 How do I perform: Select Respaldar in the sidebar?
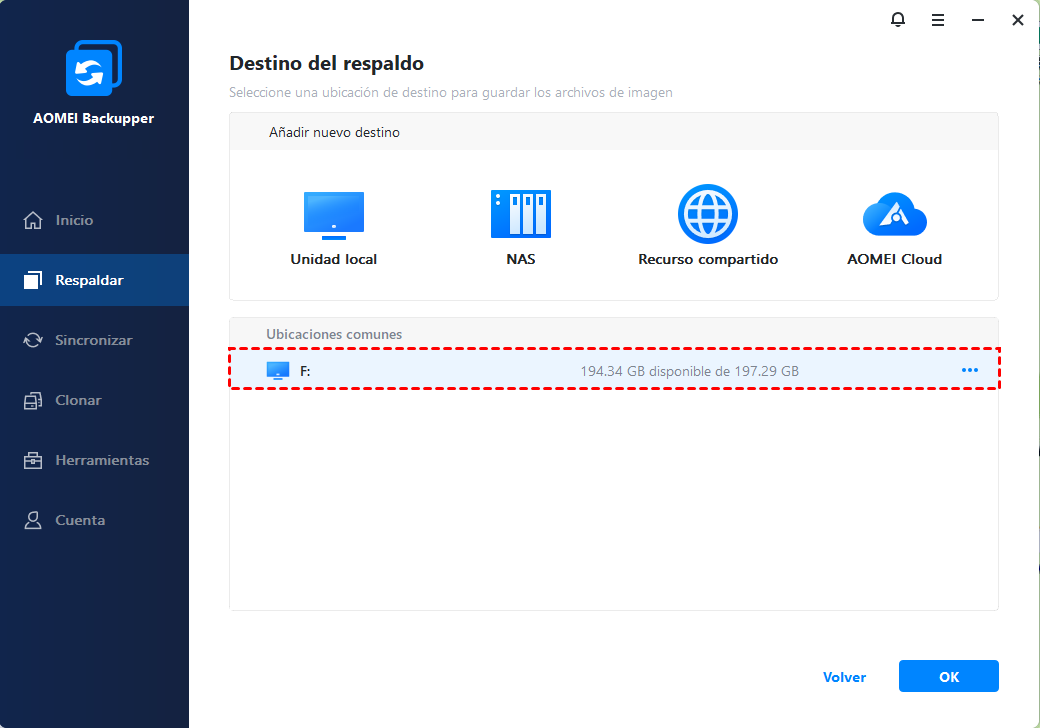[x=94, y=280]
